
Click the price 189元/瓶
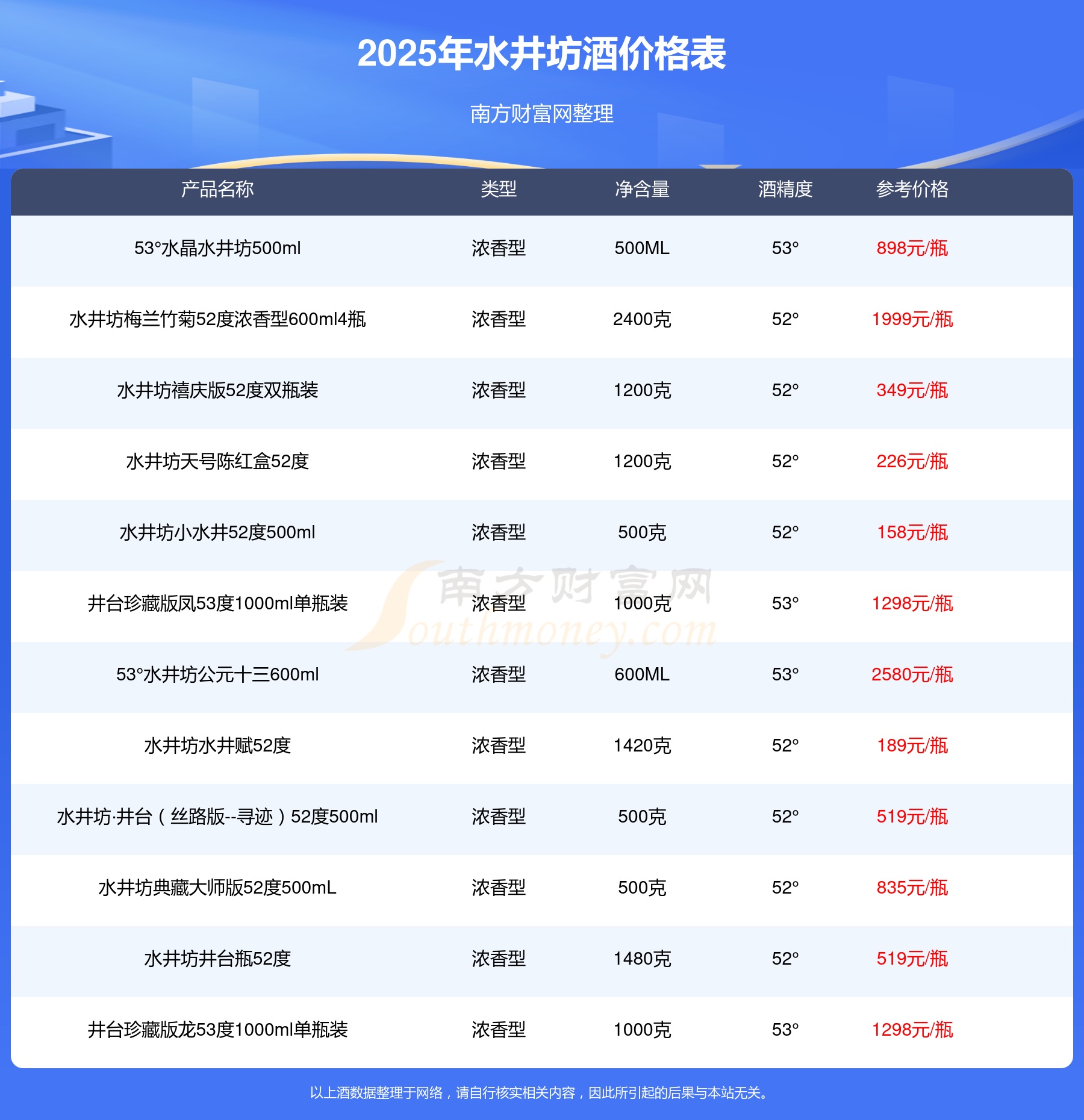[x=912, y=745]
